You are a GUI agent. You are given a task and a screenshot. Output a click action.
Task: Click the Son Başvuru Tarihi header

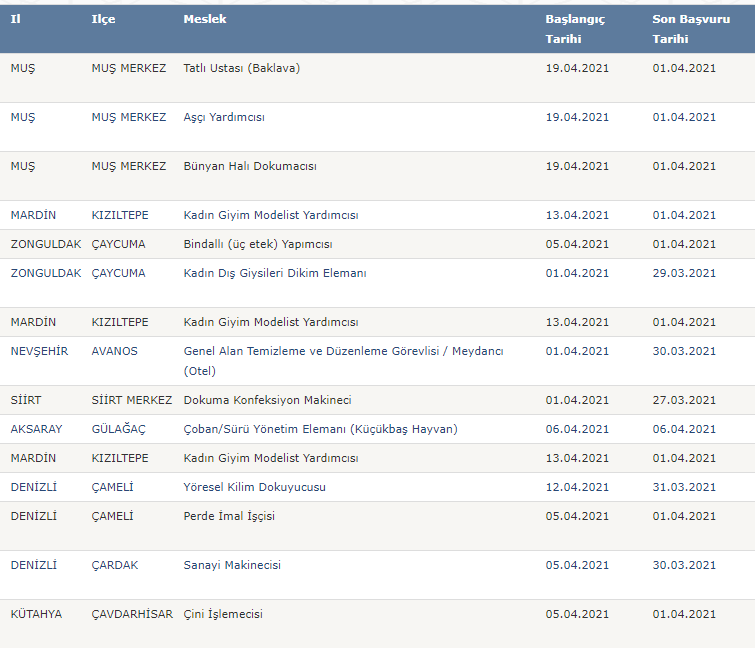[691, 29]
